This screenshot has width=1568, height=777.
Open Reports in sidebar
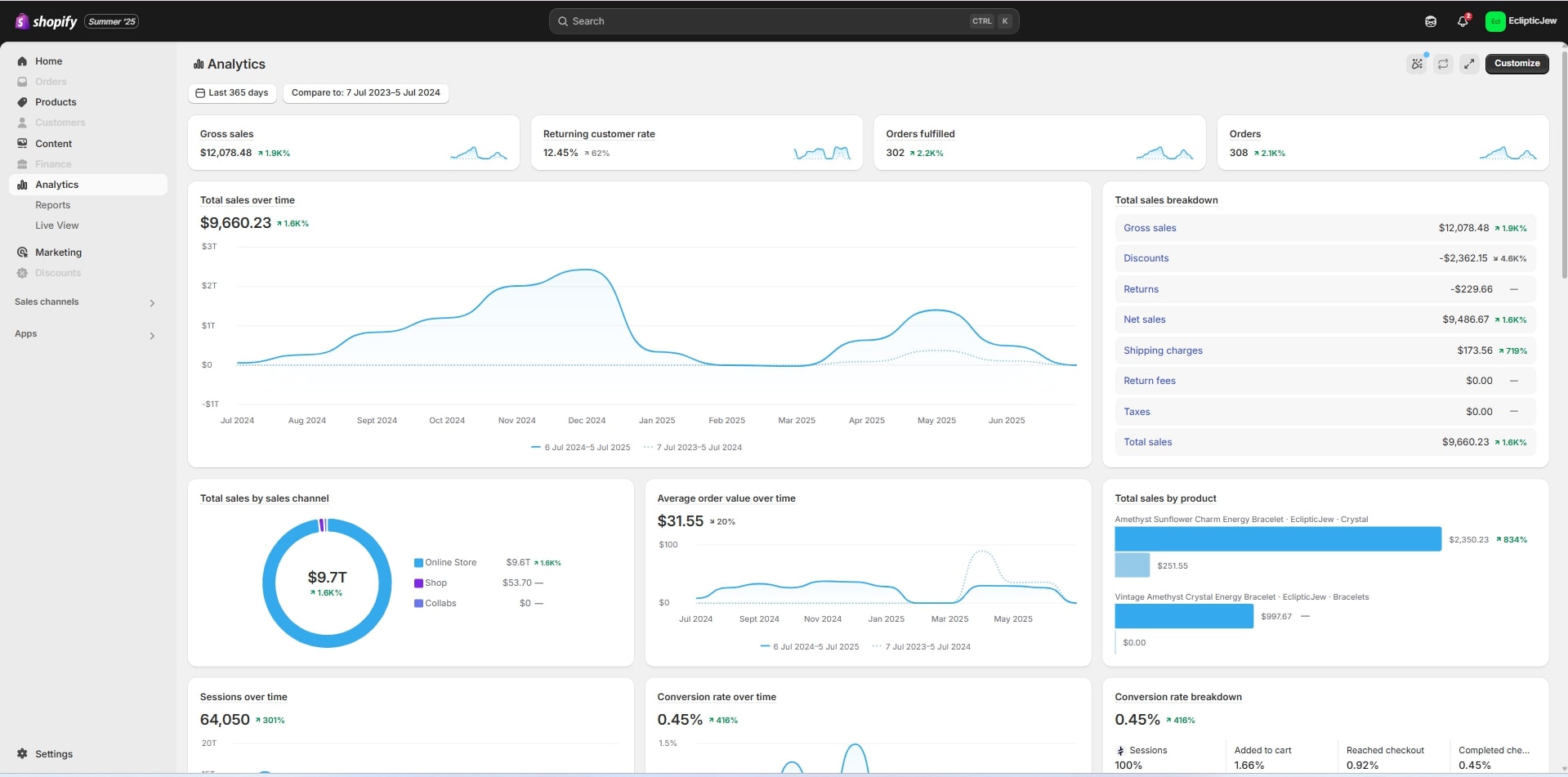pos(52,205)
